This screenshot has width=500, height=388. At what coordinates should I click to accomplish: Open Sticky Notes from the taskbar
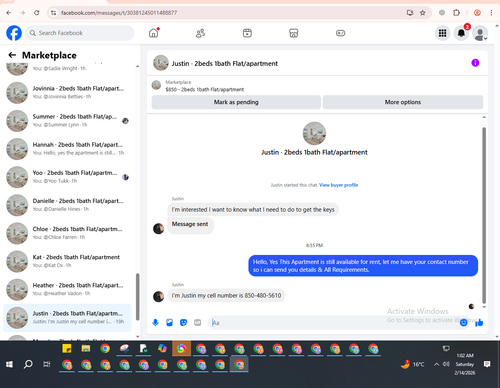pyautogui.click(x=67, y=349)
